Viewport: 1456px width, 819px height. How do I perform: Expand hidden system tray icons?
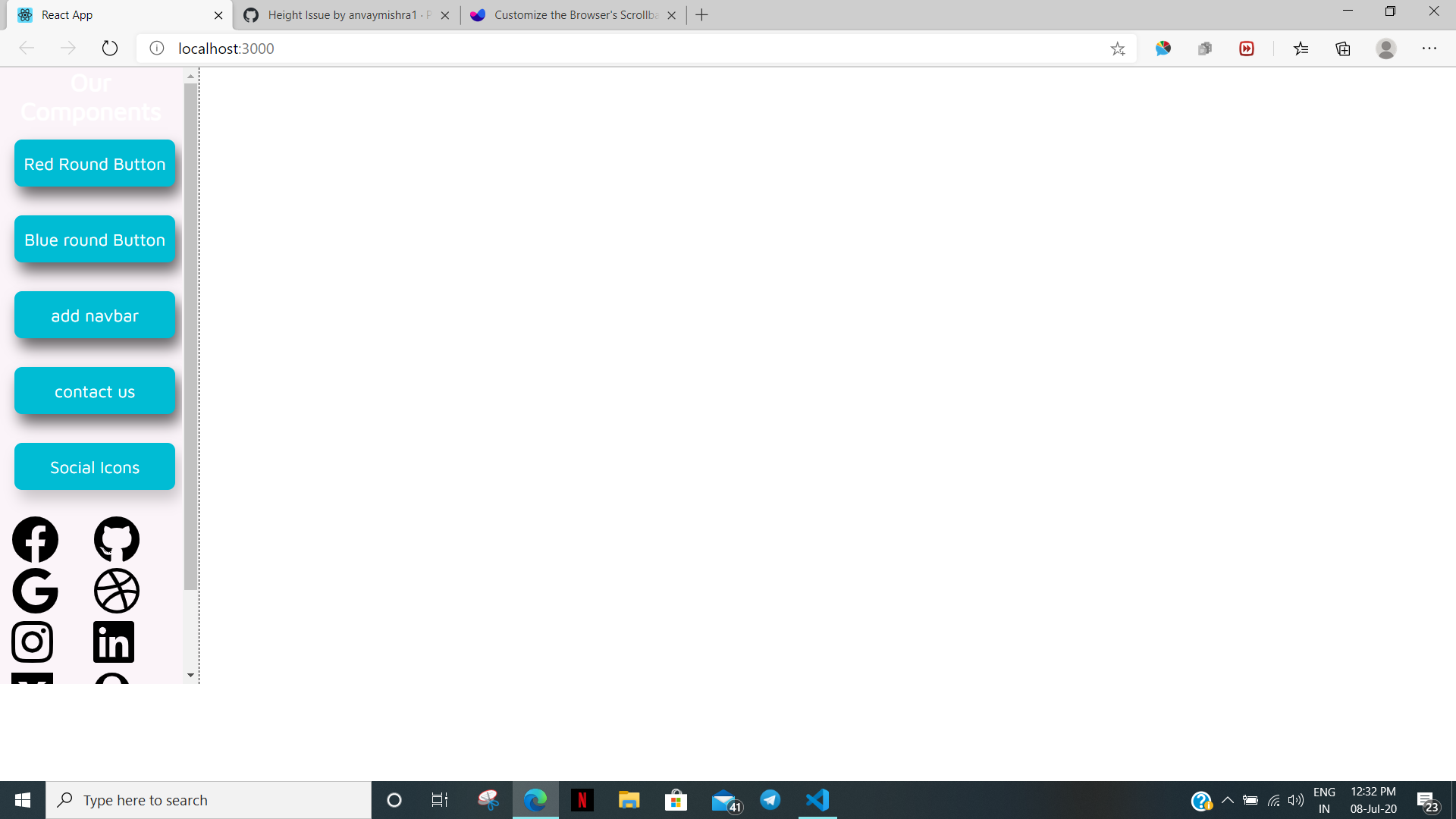(x=1229, y=799)
